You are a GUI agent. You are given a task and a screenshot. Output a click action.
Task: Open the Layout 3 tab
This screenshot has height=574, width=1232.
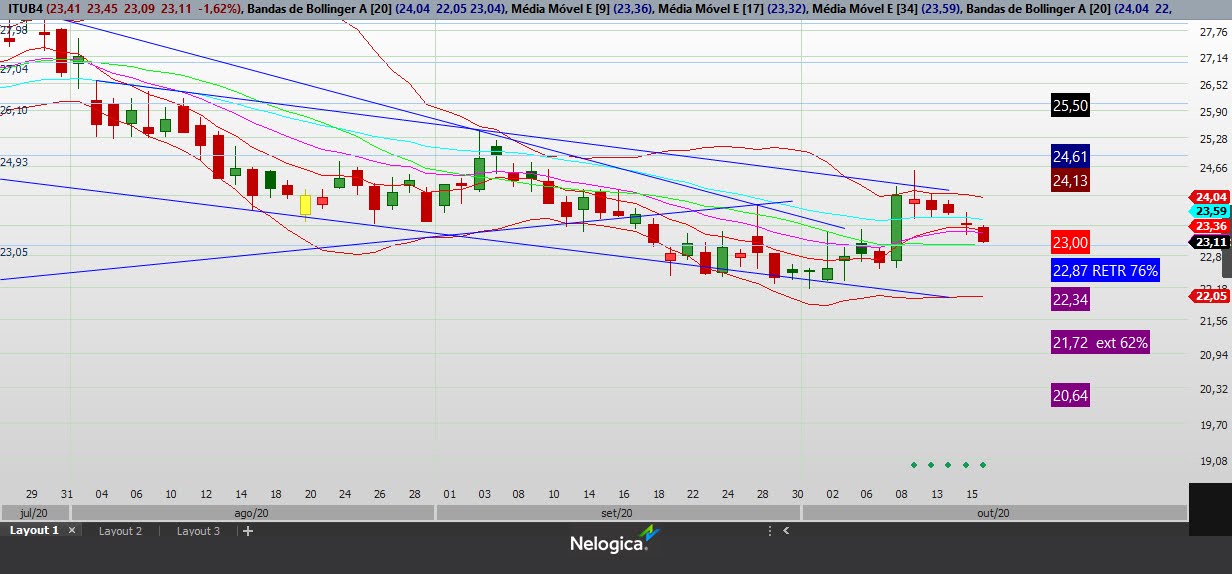[198, 531]
